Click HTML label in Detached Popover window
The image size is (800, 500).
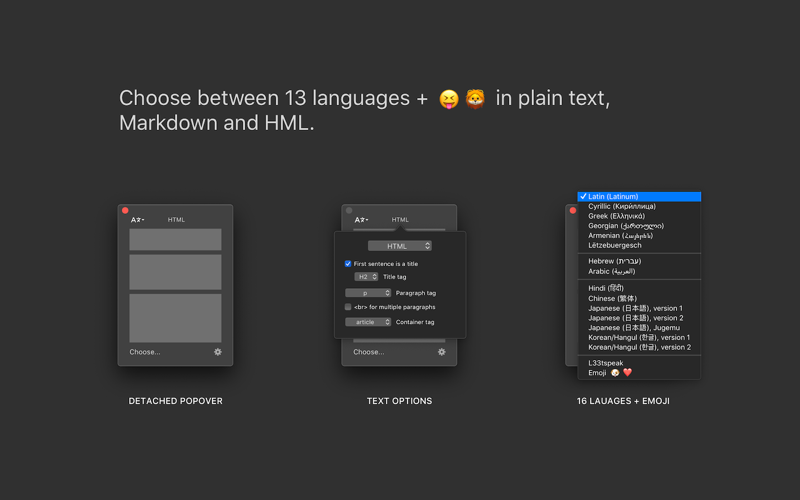(x=177, y=220)
